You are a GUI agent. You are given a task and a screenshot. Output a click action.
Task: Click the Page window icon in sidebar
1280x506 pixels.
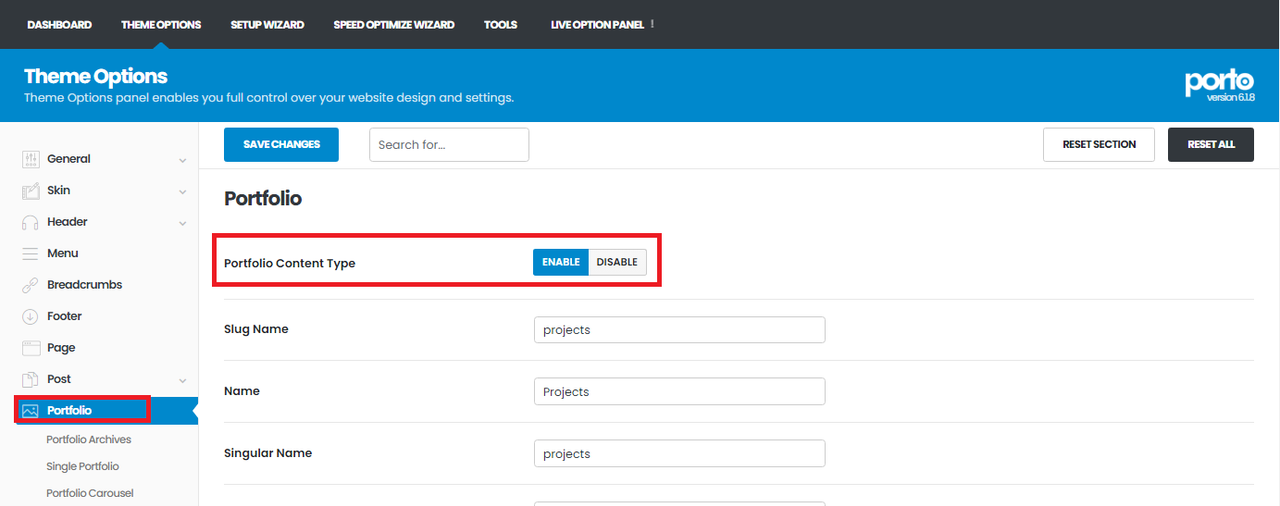[30, 348]
